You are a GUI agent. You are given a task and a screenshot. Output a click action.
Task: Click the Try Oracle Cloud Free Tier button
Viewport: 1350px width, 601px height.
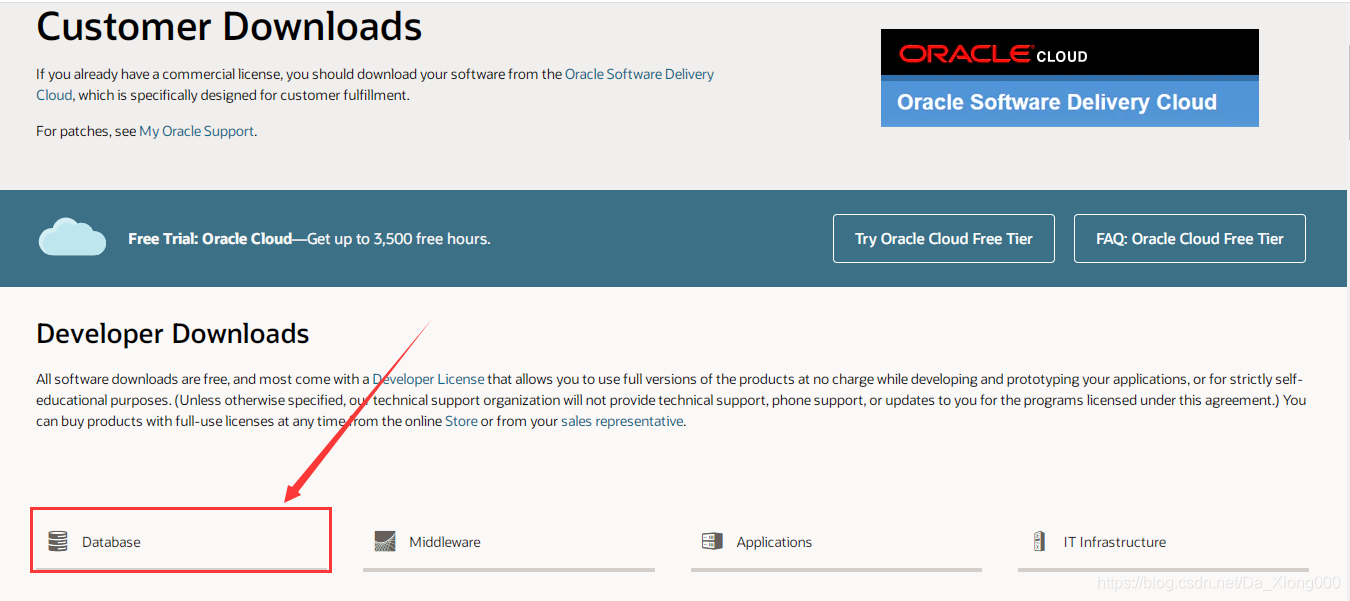pos(944,239)
